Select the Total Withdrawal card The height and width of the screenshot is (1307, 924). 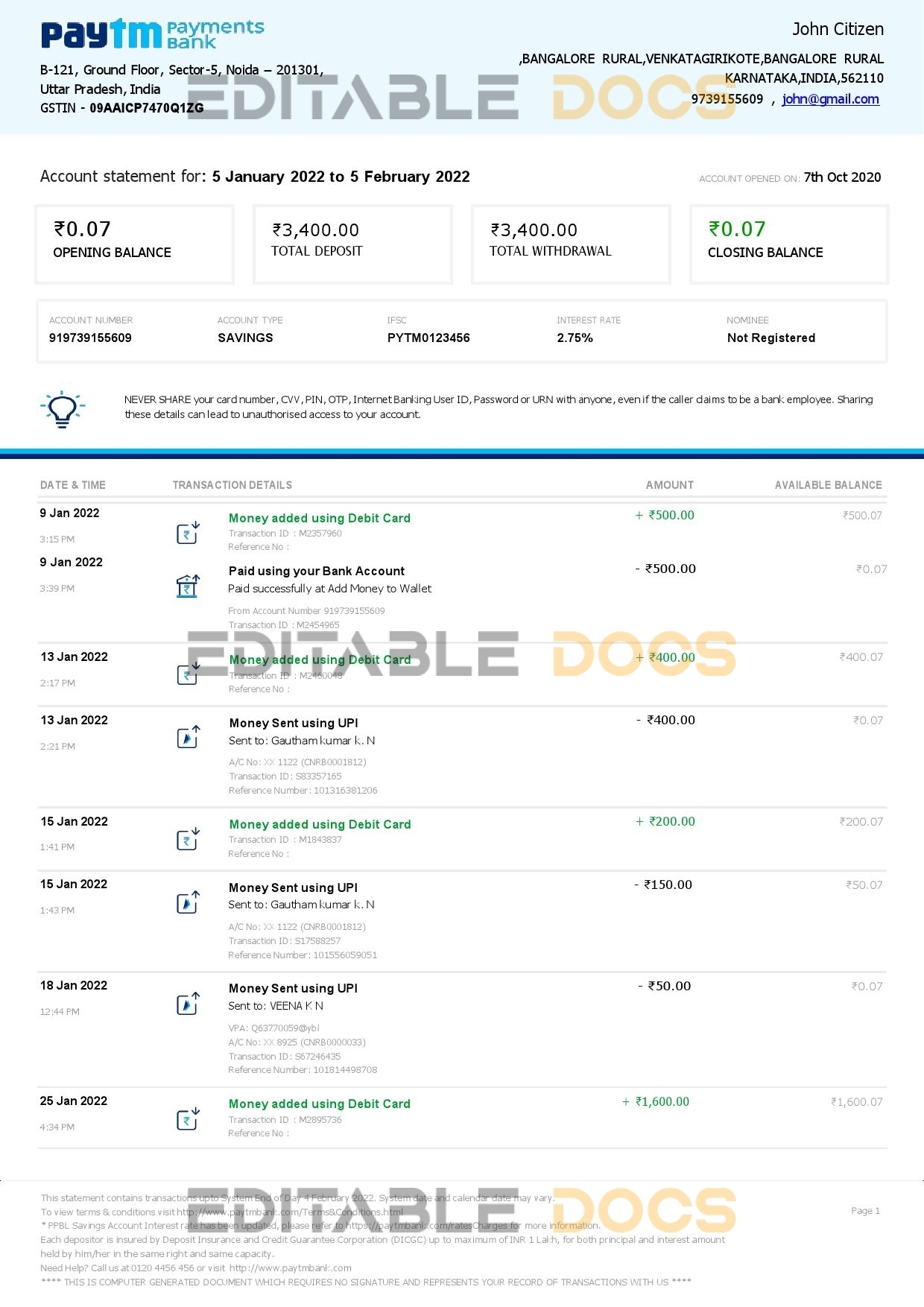pos(571,244)
